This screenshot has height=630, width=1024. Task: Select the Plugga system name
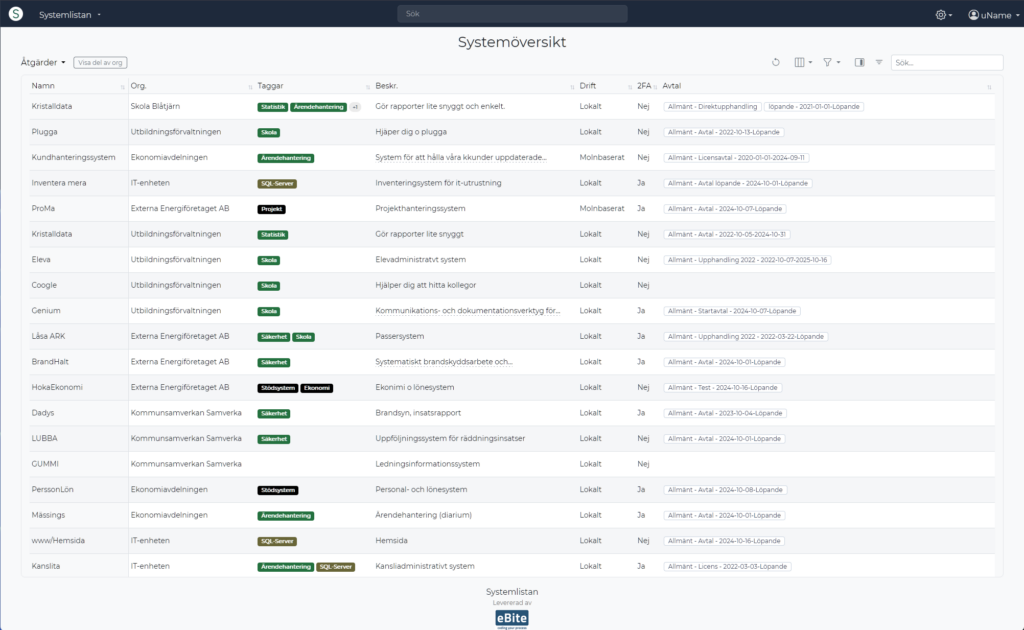tap(44, 132)
